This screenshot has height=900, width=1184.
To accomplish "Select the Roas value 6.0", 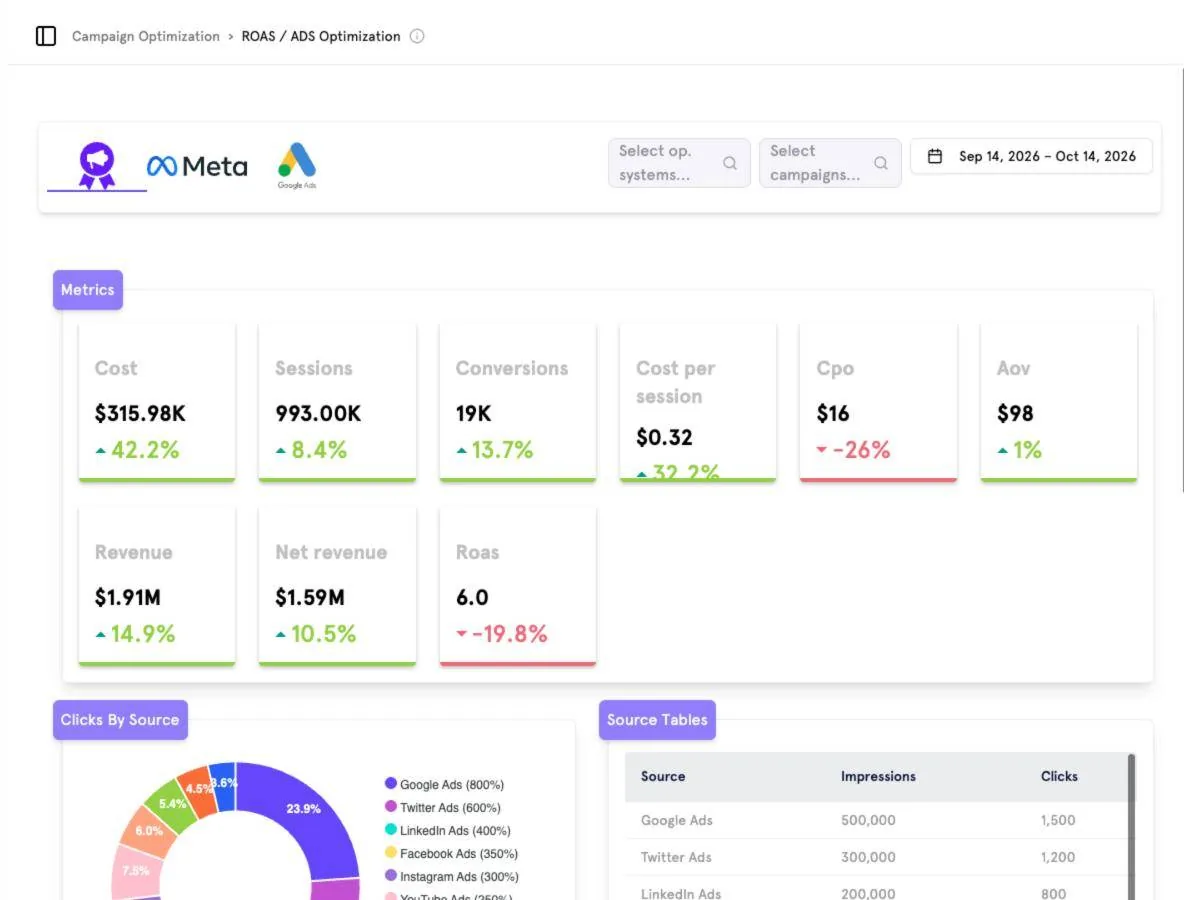I will pos(472,598).
